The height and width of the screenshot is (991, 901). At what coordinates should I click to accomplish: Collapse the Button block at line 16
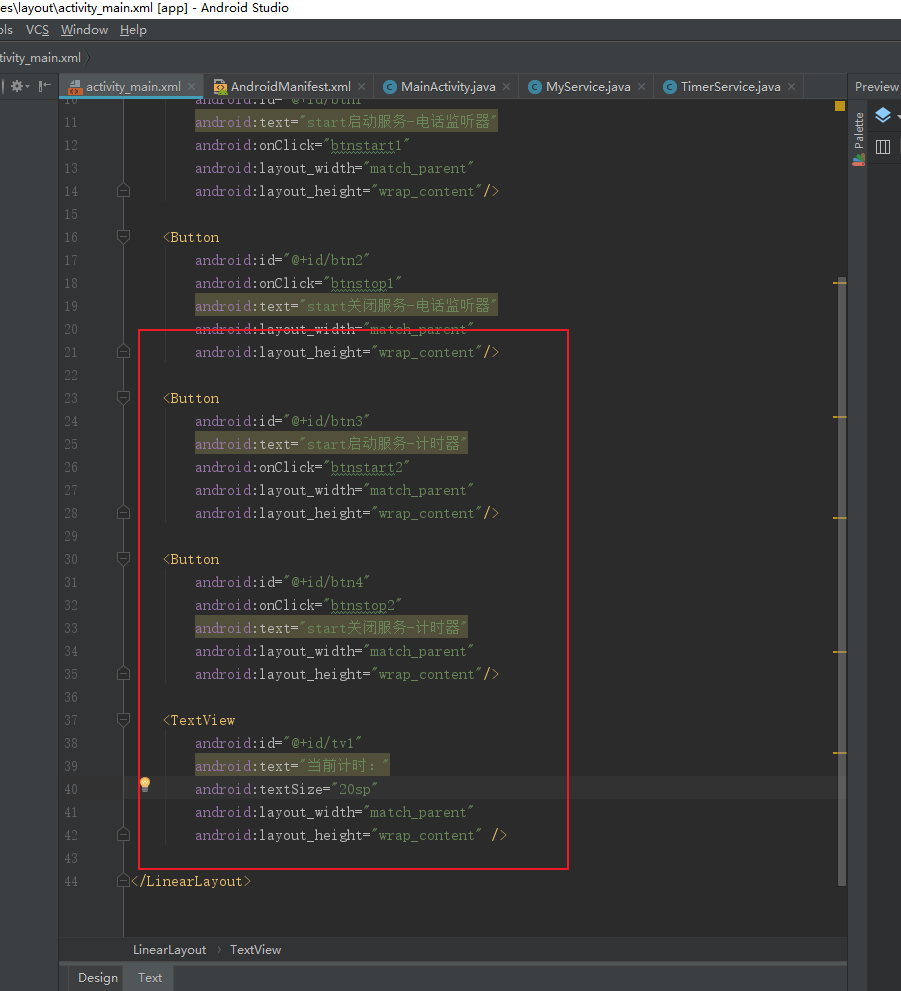pos(123,237)
